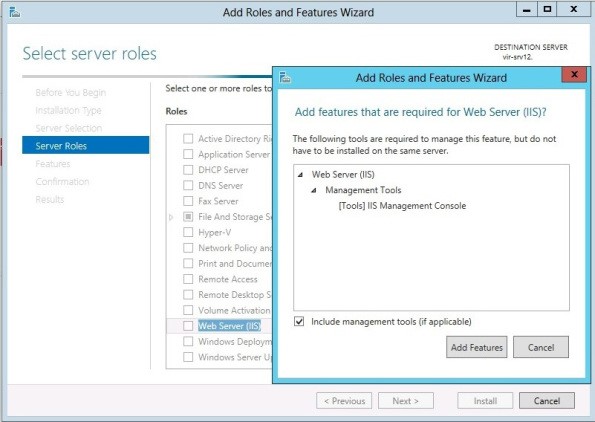Viewport: 595px width, 422px height.
Task: Cancel the required features dialog
Action: click(x=541, y=347)
